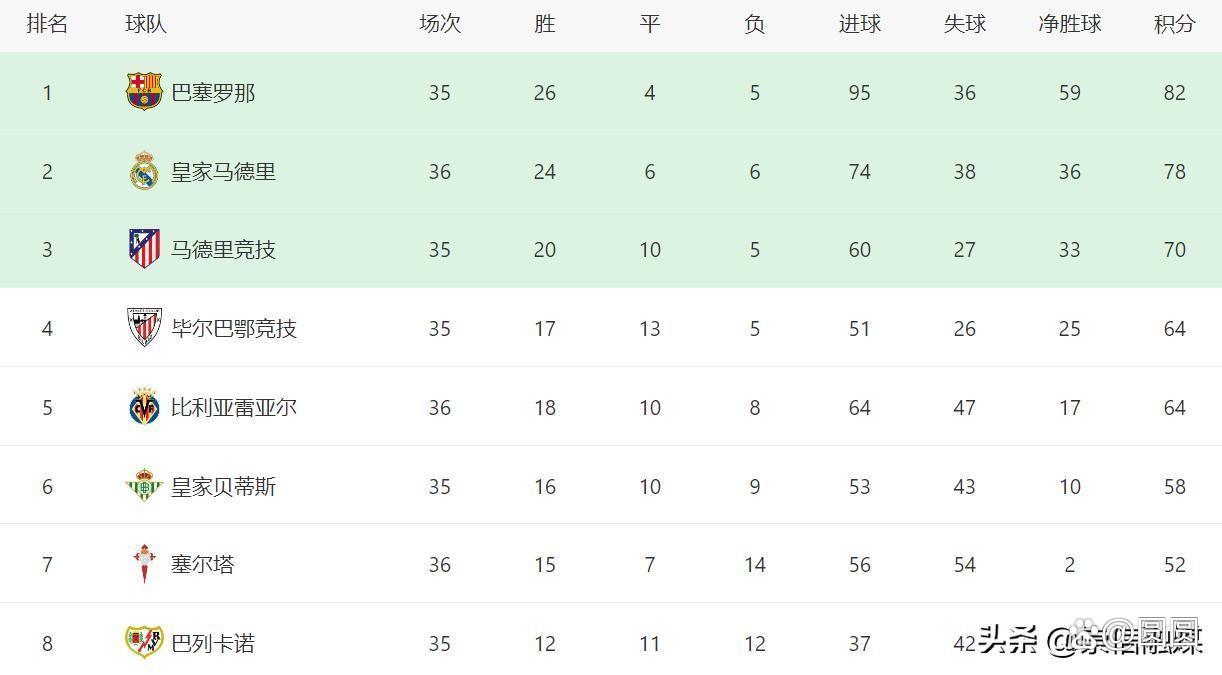Click the 头条 watermark account link
This screenshot has width=1222, height=675.
click(1091, 638)
